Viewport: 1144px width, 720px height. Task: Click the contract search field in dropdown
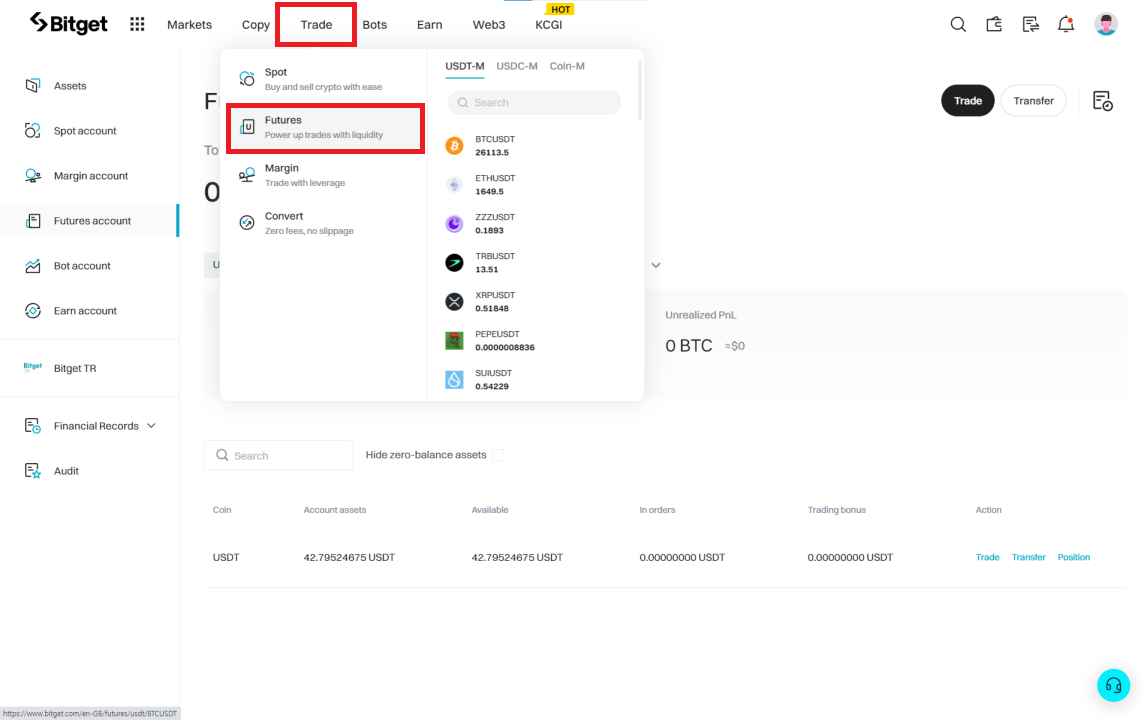click(534, 103)
